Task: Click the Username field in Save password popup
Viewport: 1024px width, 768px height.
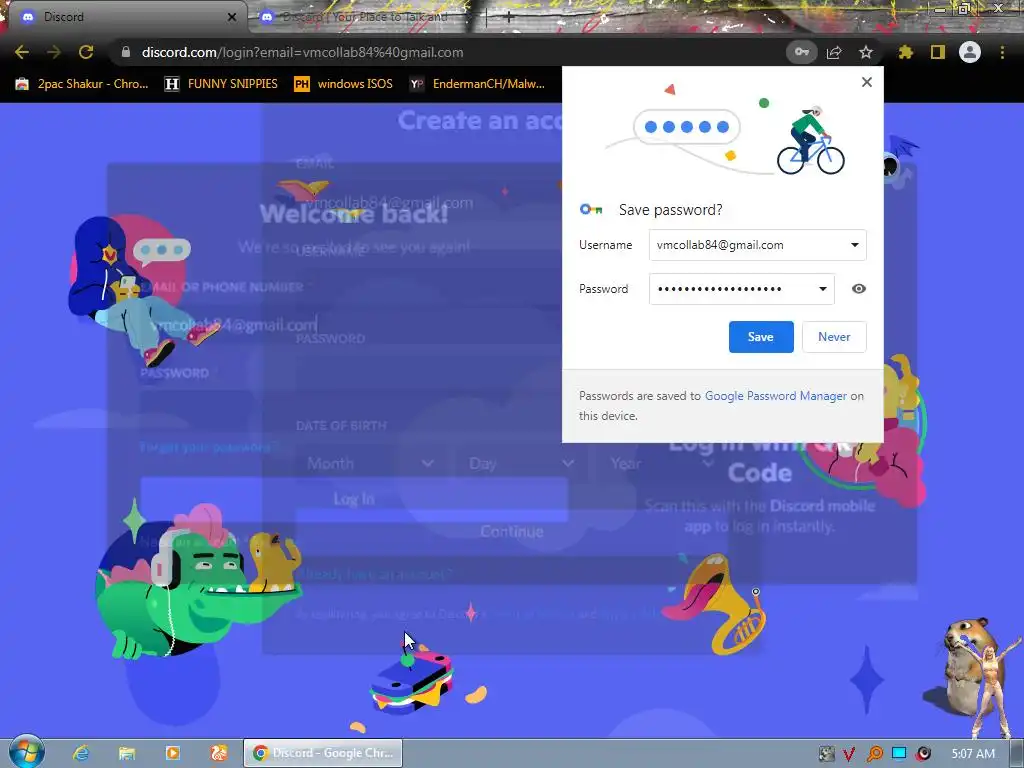Action: click(x=758, y=245)
